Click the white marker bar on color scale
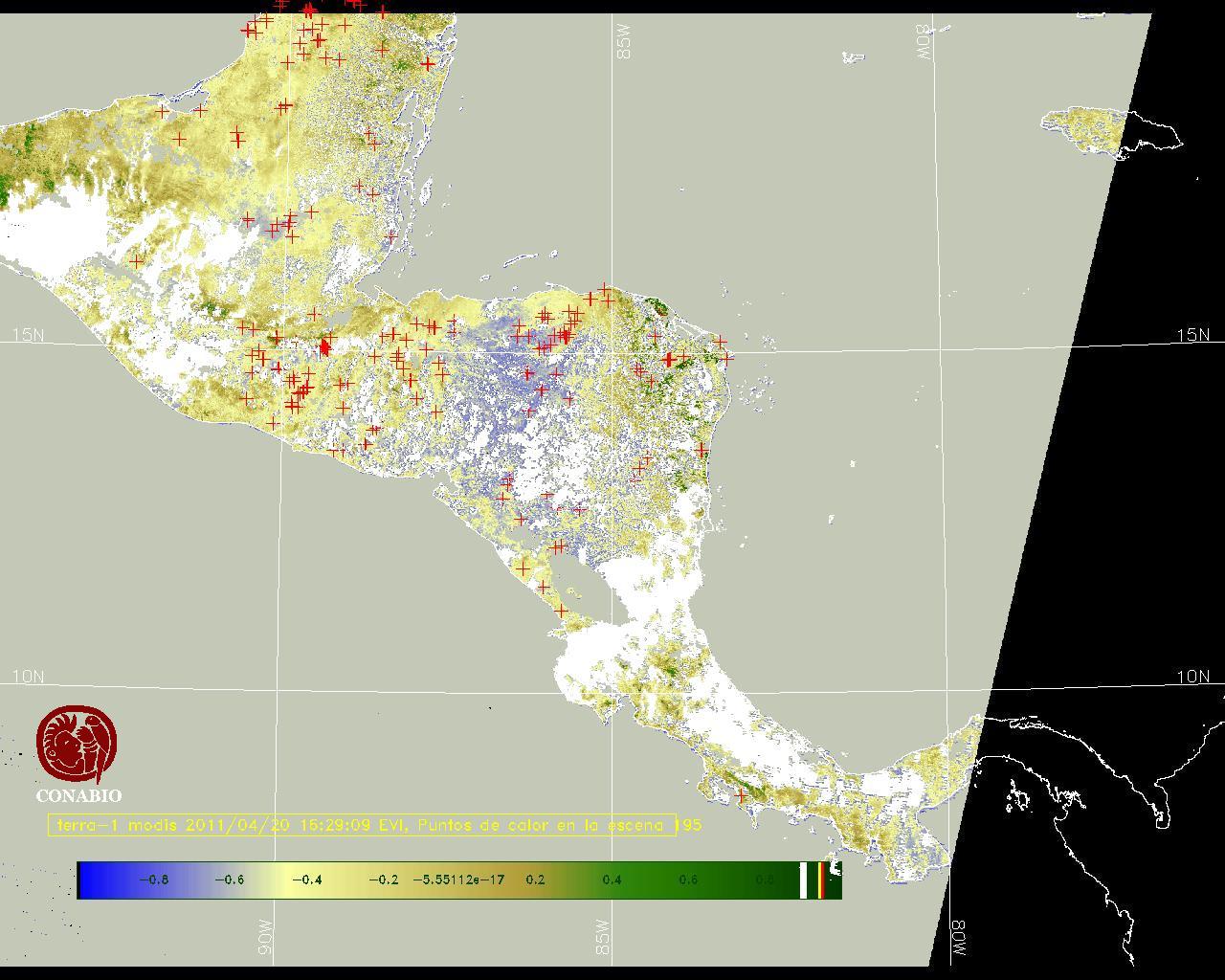 coord(804,880)
